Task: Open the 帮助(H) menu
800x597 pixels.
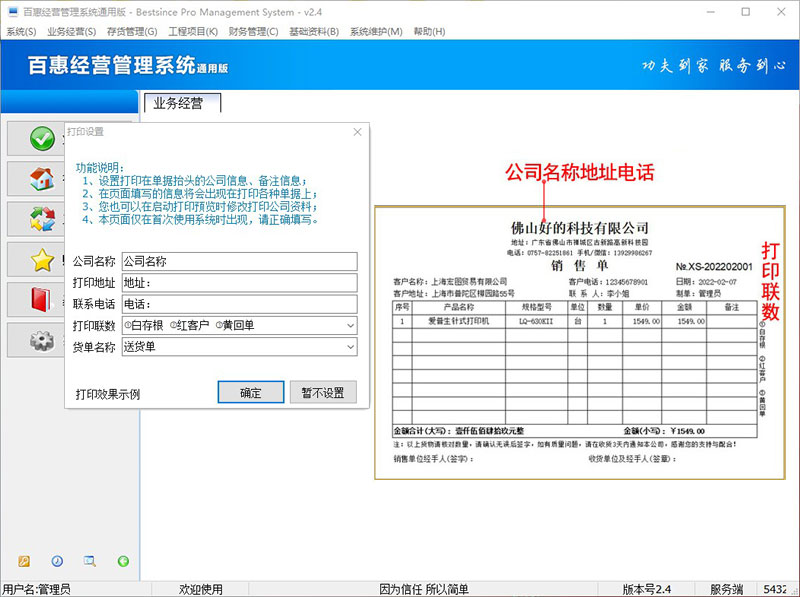Action: click(x=429, y=32)
